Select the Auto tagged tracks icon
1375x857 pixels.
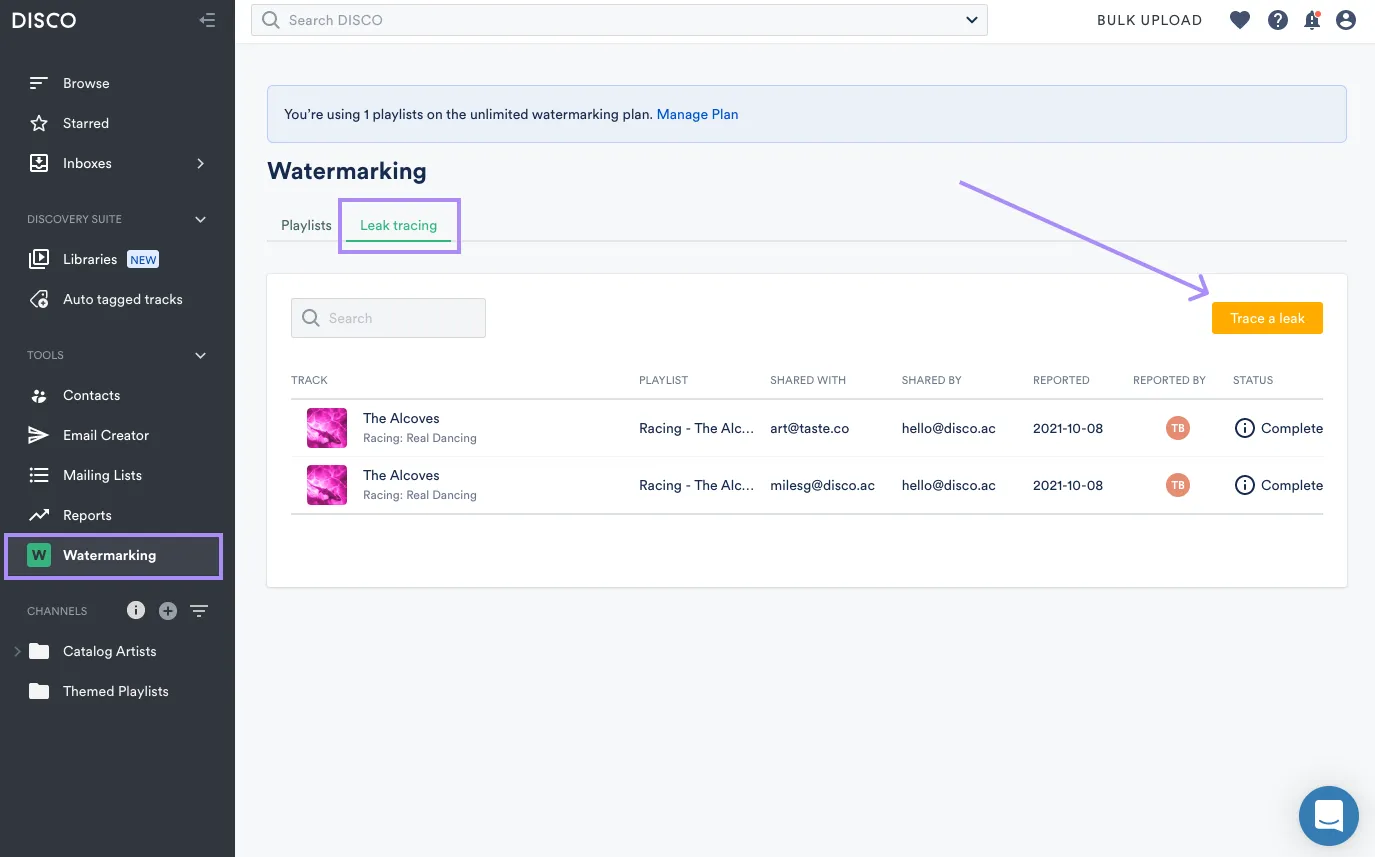tap(40, 298)
